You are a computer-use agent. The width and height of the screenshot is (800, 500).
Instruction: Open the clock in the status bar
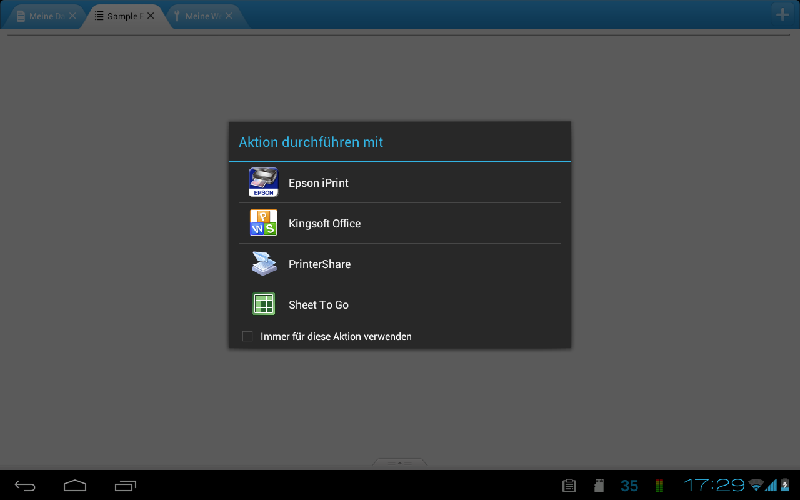point(713,486)
